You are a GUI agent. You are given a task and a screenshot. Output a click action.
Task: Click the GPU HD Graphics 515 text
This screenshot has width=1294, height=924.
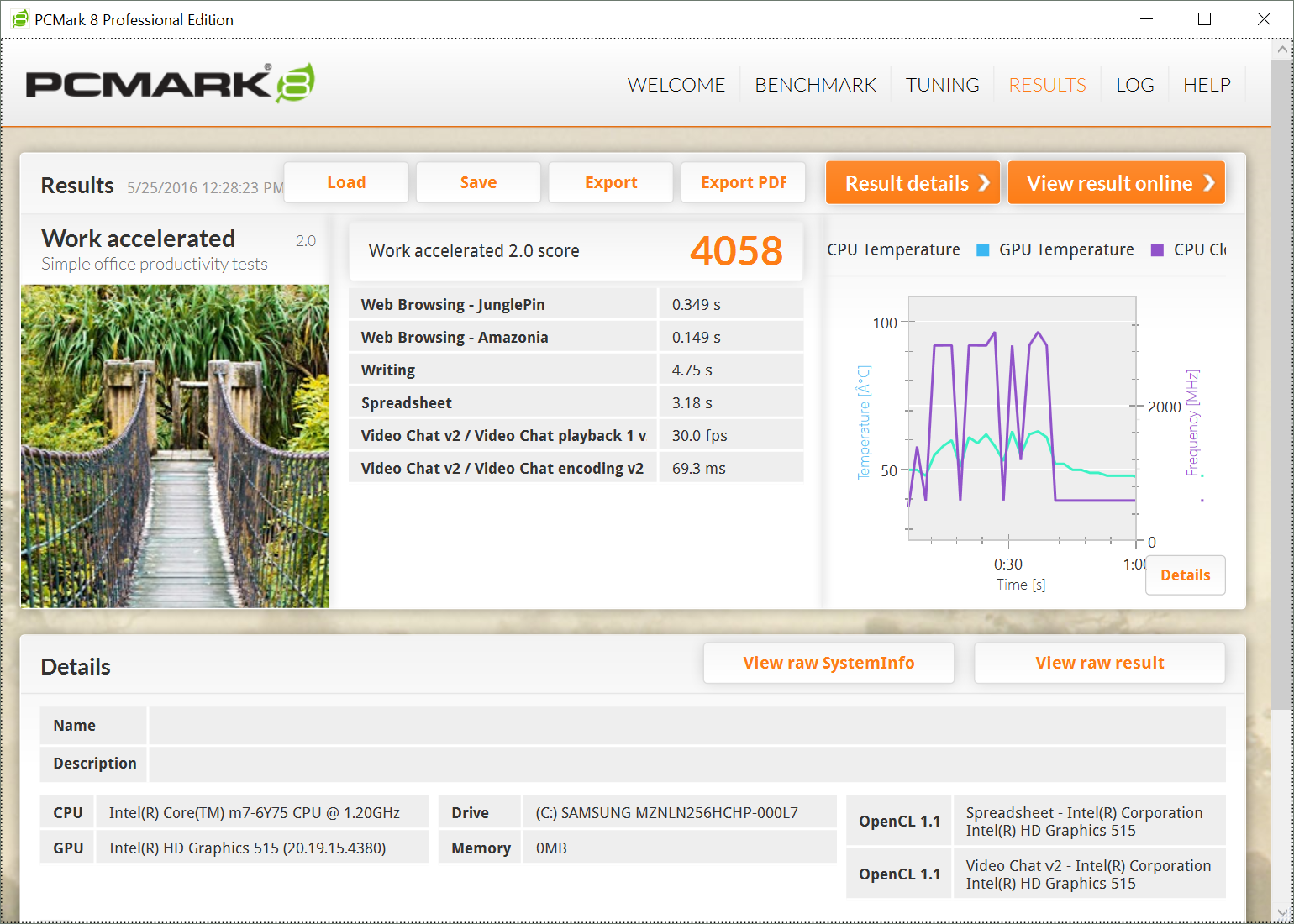tap(247, 848)
